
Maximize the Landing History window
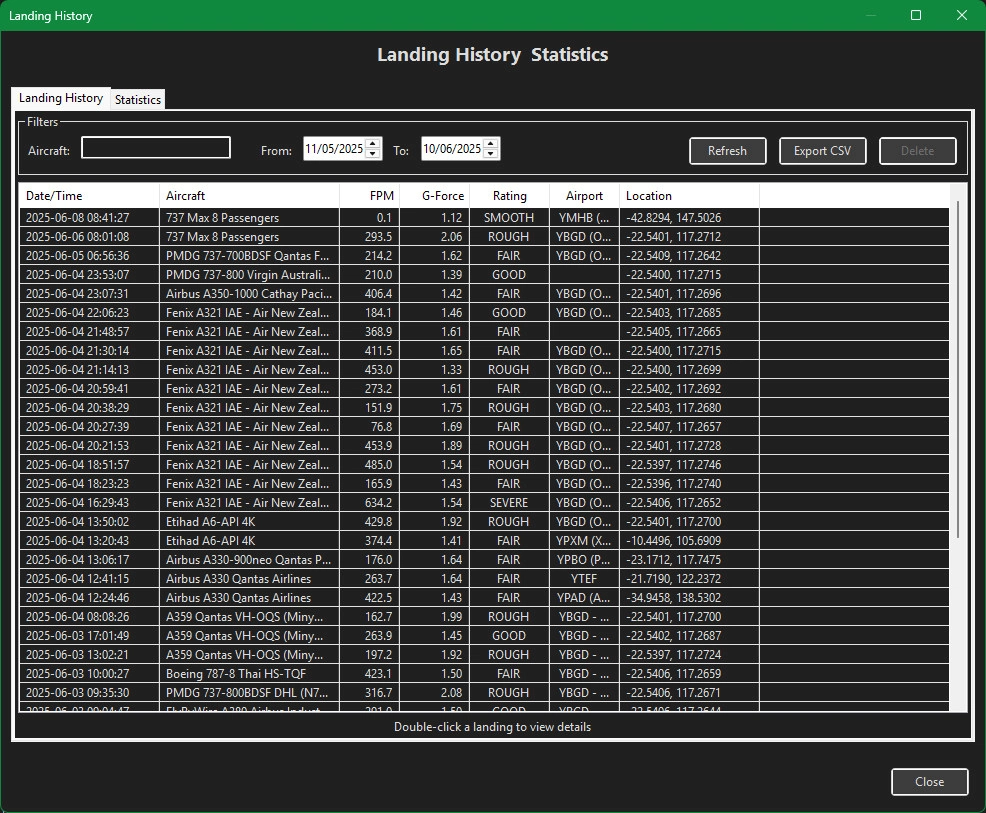[x=916, y=16]
